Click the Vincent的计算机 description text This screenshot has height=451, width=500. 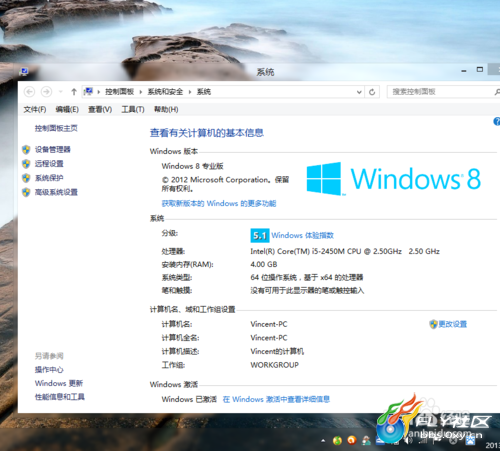pos(277,351)
